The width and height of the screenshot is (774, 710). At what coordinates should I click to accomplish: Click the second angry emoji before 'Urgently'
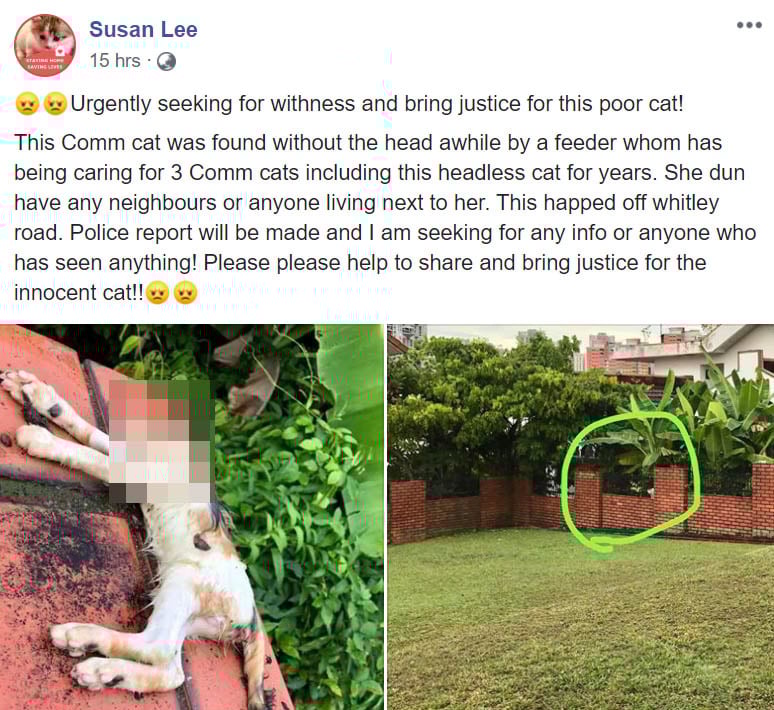pyautogui.click(x=55, y=104)
